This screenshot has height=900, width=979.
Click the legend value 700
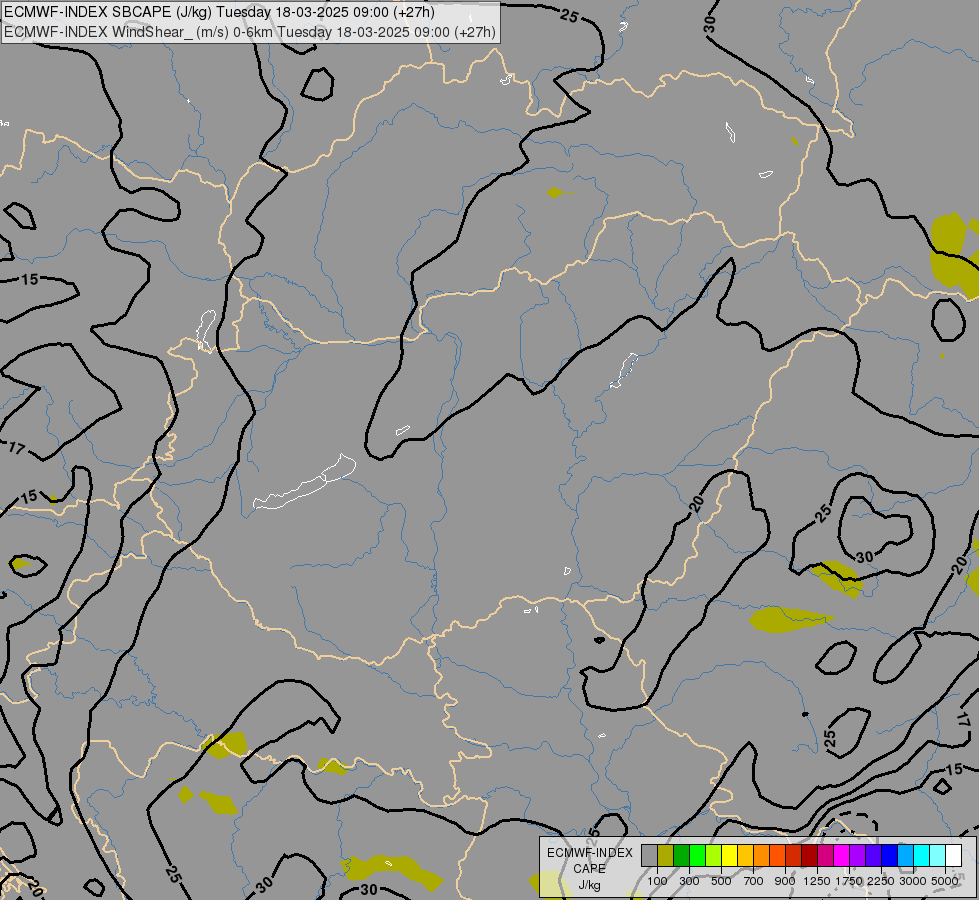pos(754,881)
